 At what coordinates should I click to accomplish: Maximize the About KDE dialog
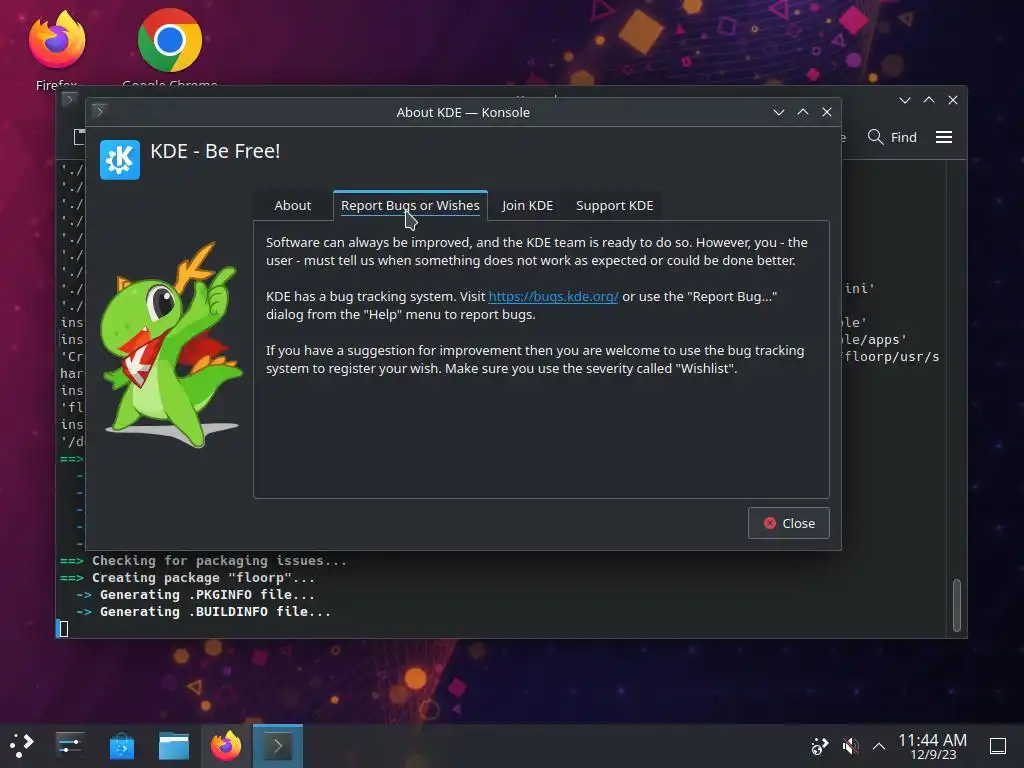click(x=803, y=112)
